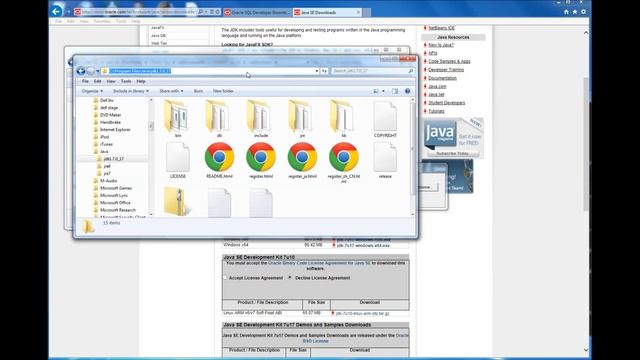
Task: Open the Student Developers link
Action: click(447, 103)
